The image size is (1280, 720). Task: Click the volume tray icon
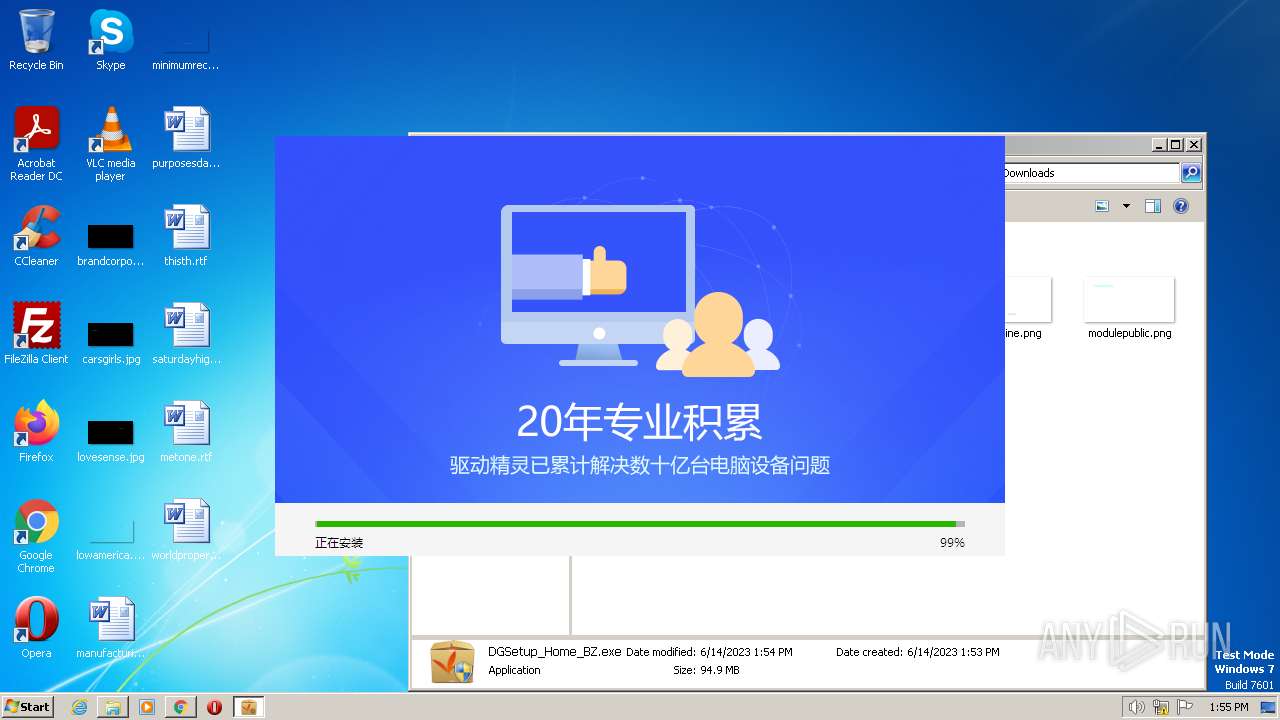[x=1136, y=707]
